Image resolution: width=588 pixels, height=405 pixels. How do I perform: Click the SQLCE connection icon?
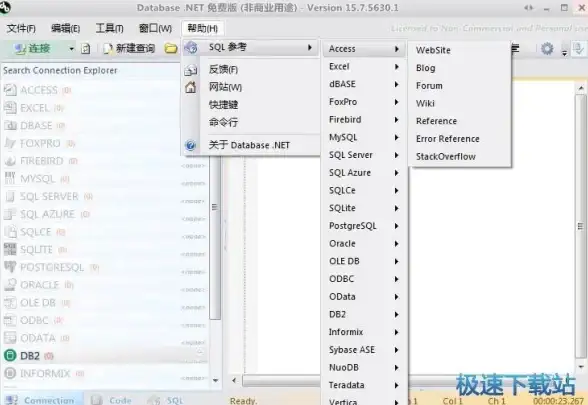point(10,232)
